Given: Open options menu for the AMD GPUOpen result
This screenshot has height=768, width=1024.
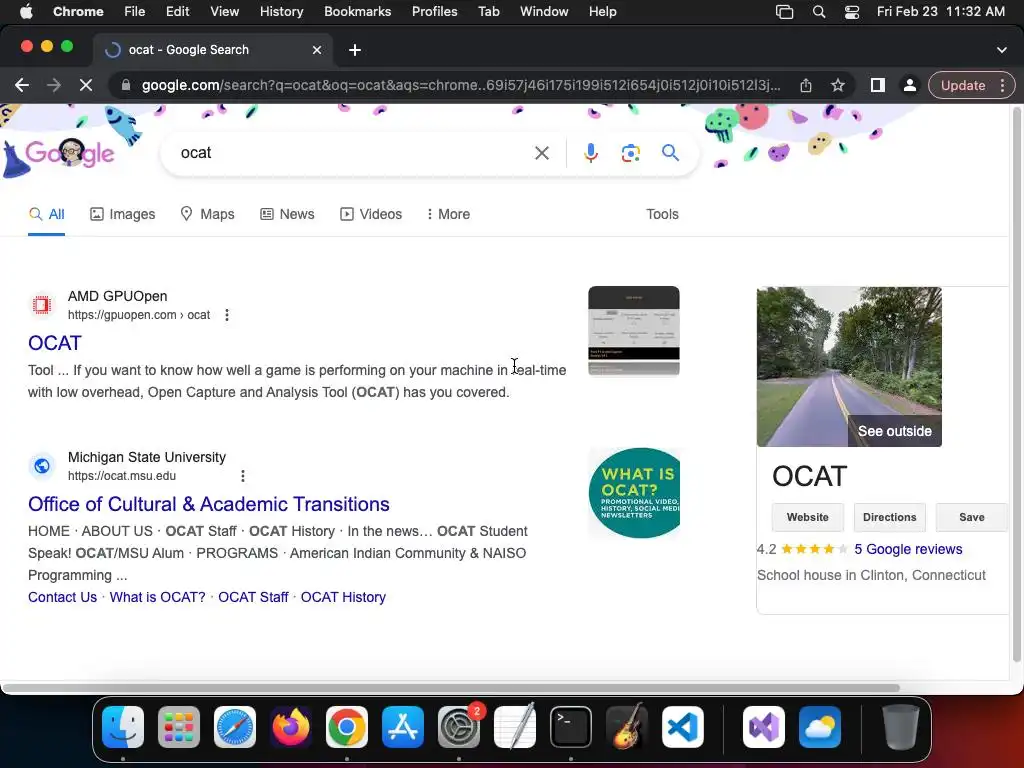Looking at the screenshot, I should [227, 315].
